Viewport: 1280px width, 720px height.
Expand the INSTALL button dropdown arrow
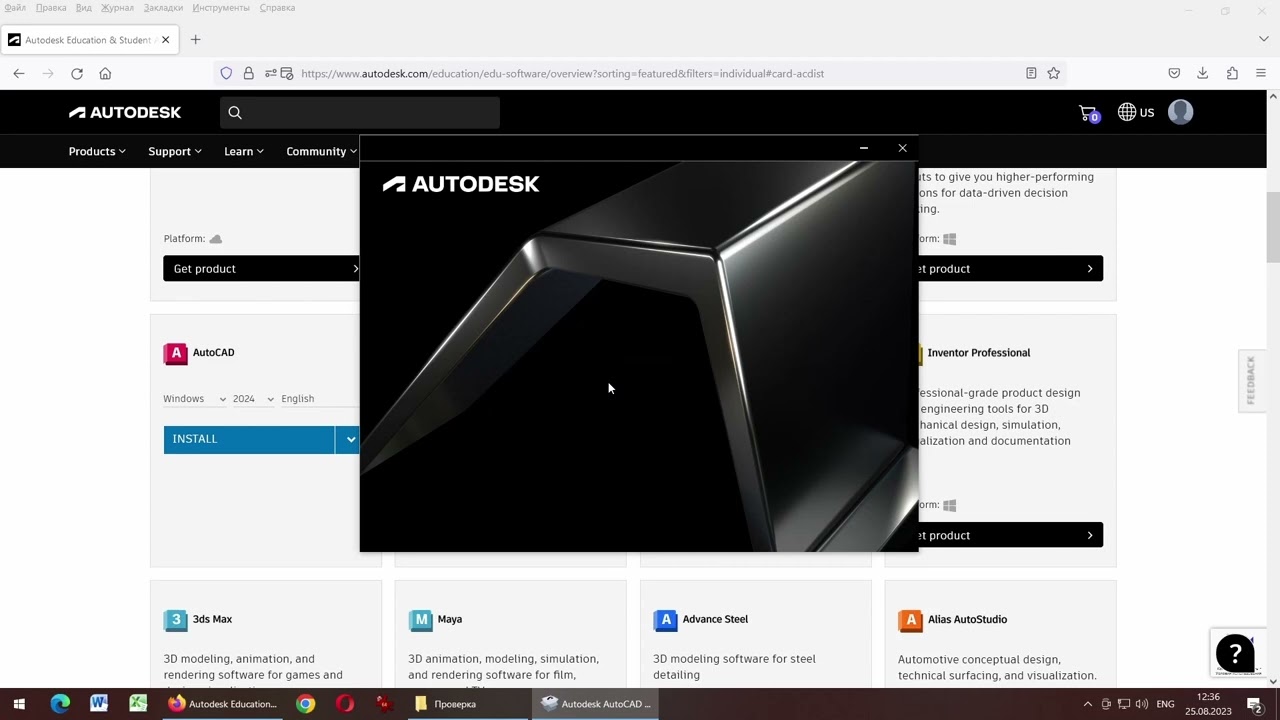tap(349, 439)
